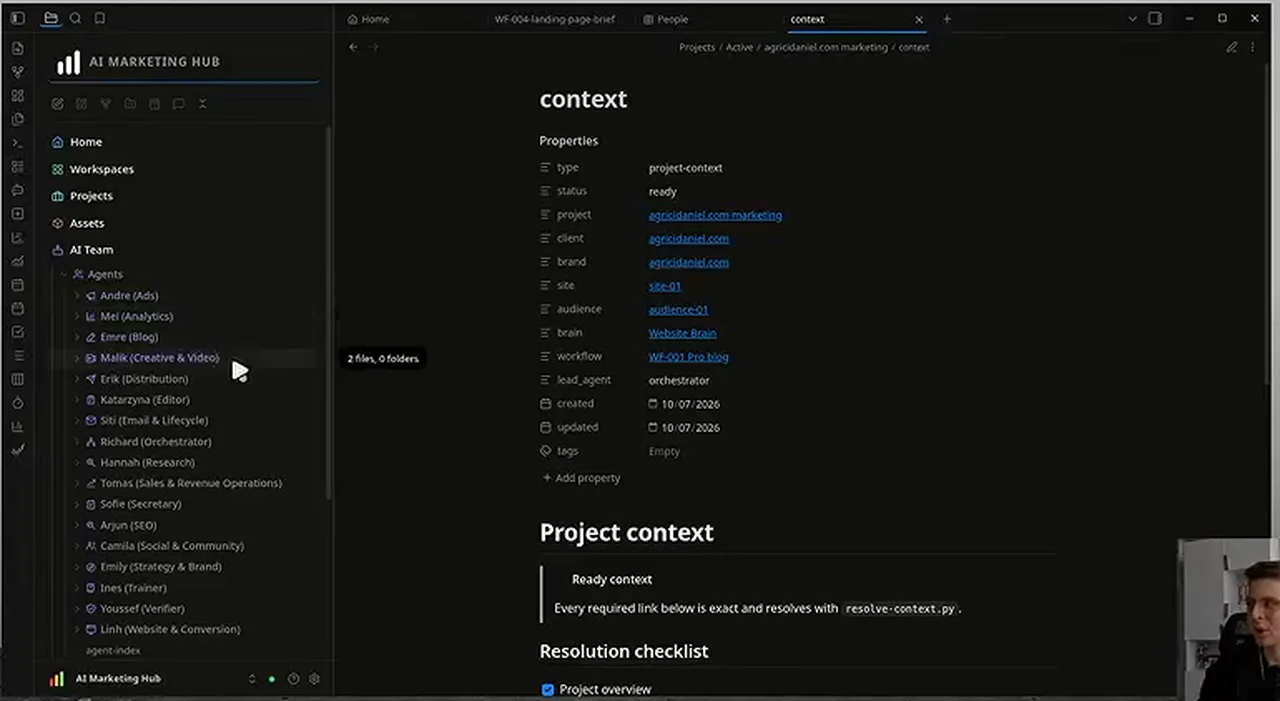Screen dimensions: 1280x701
Task: Open the terminal prompt icon in ribbon
Action: click(x=17, y=143)
